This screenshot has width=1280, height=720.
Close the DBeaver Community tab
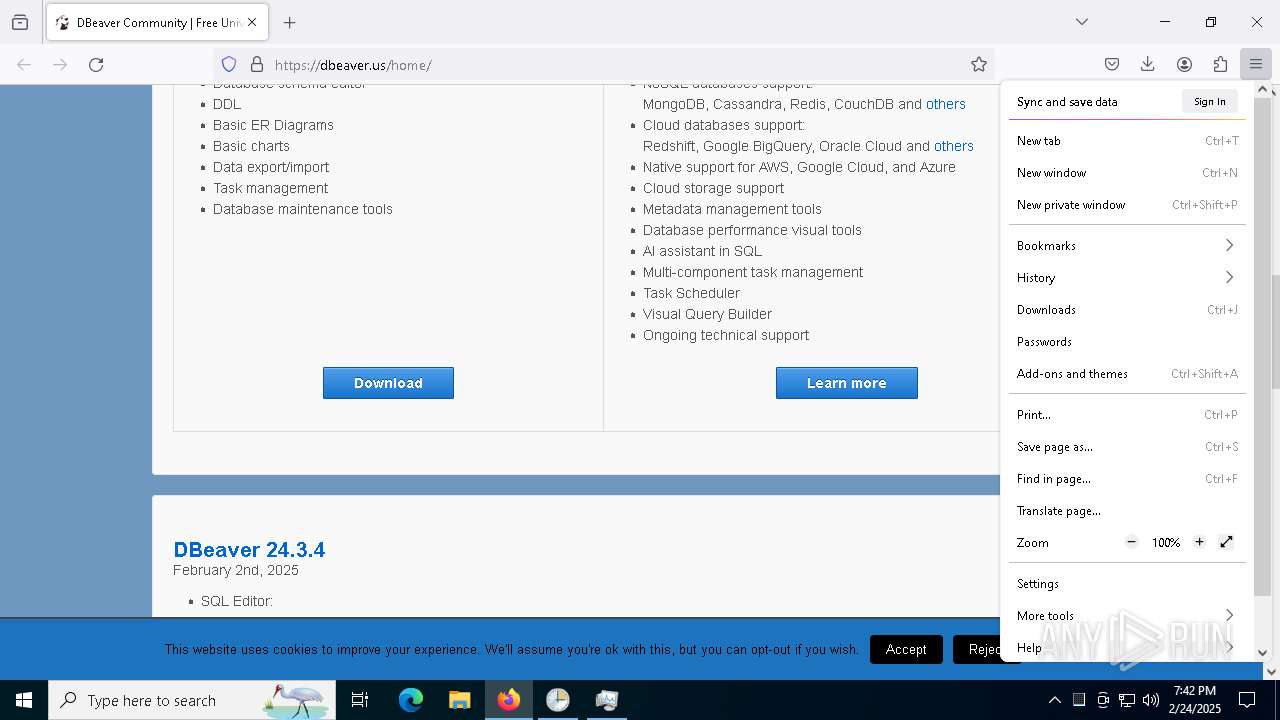point(252,22)
